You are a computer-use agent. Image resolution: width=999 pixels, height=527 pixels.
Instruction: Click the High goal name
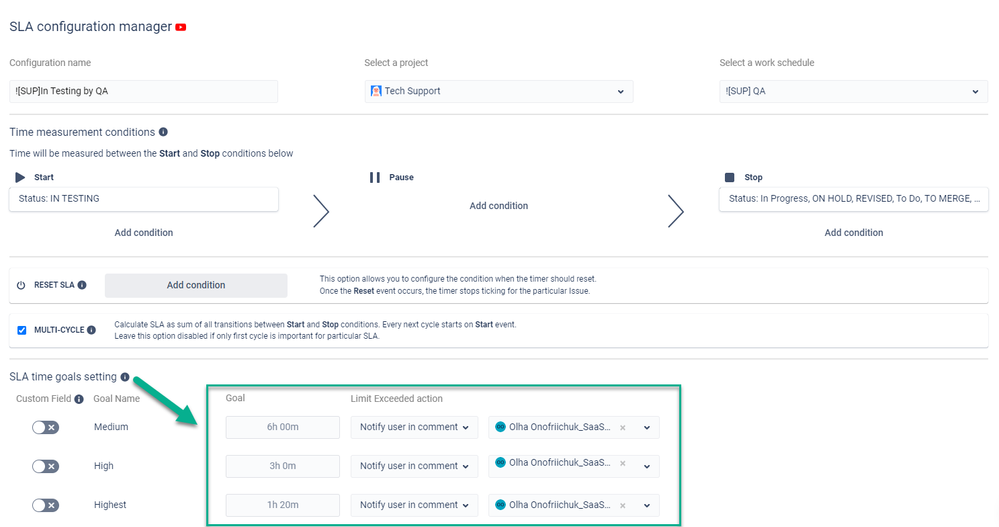point(104,466)
